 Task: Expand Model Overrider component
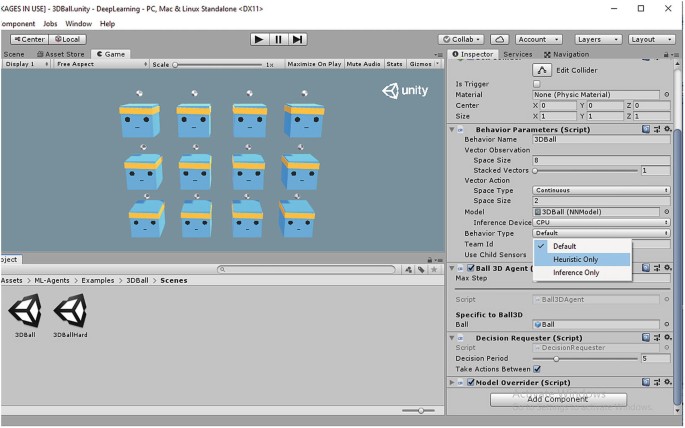pyautogui.click(x=452, y=383)
